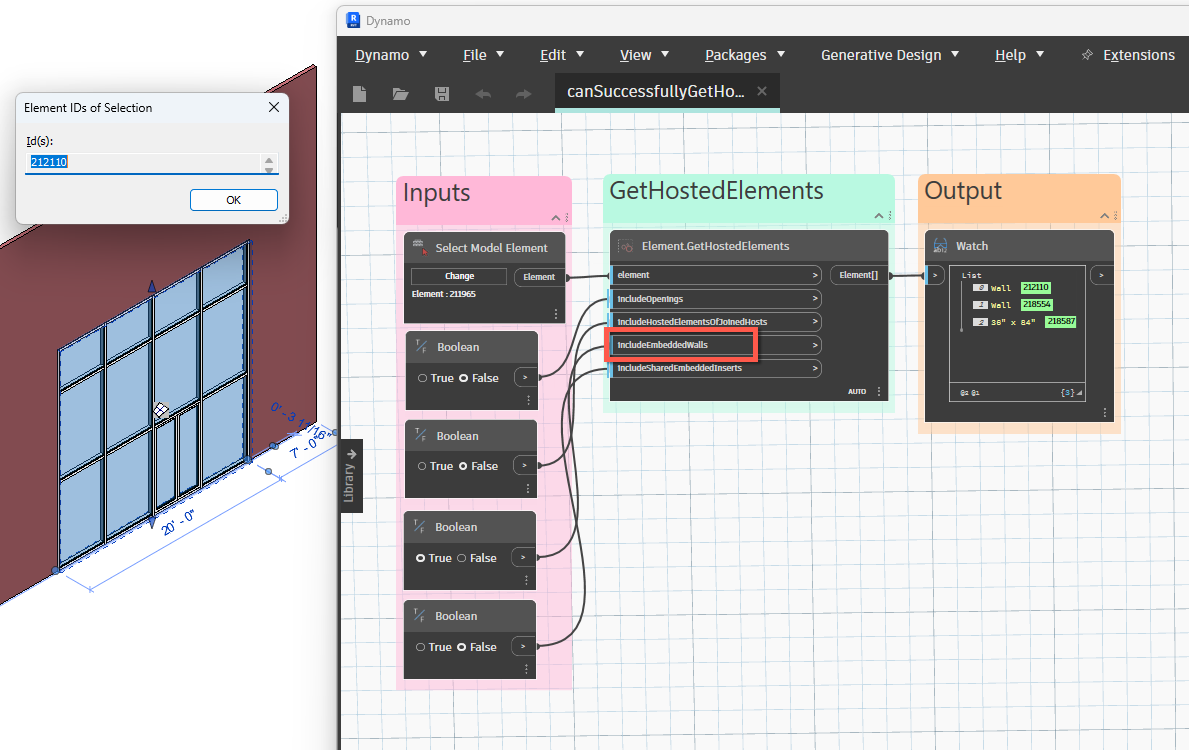Open the Watch node's three-dot menu
Image resolution: width=1189 pixels, height=750 pixels.
1105,413
